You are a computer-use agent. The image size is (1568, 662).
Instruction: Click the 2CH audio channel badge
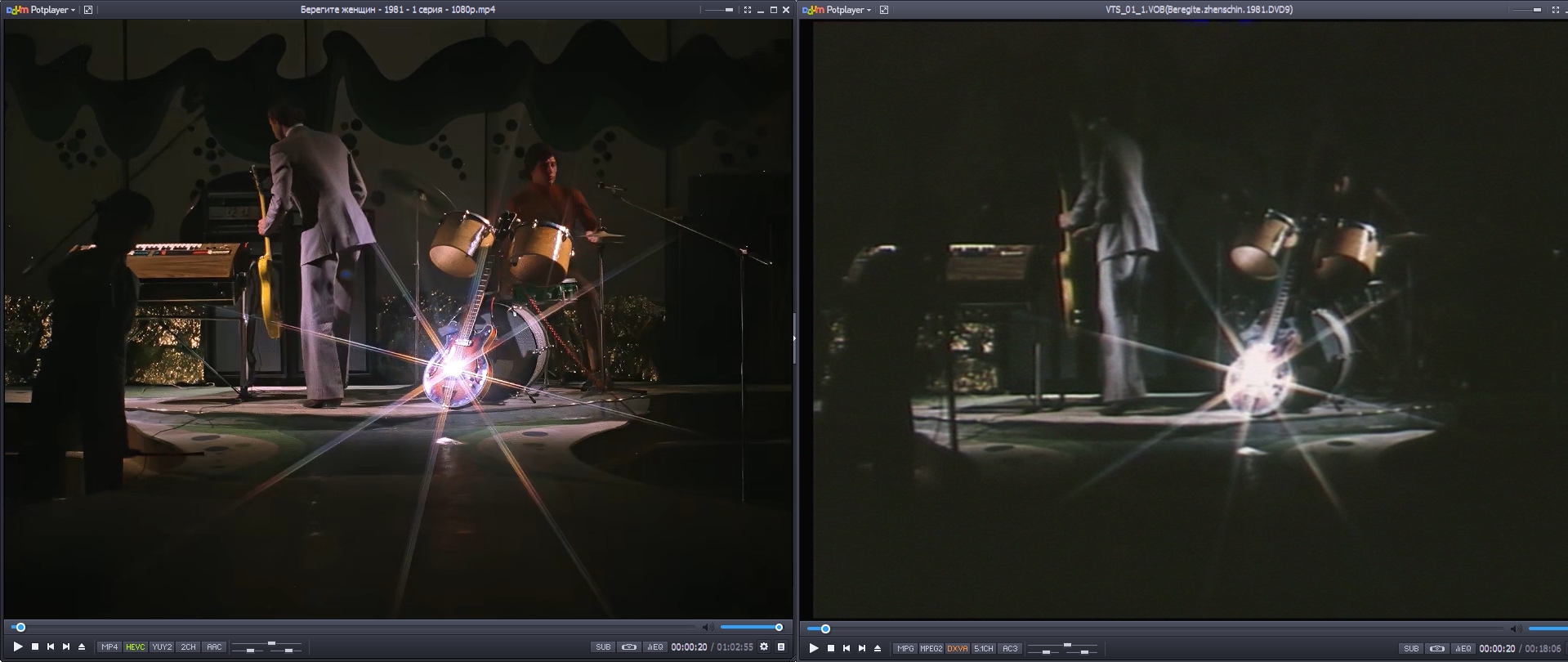pos(189,646)
